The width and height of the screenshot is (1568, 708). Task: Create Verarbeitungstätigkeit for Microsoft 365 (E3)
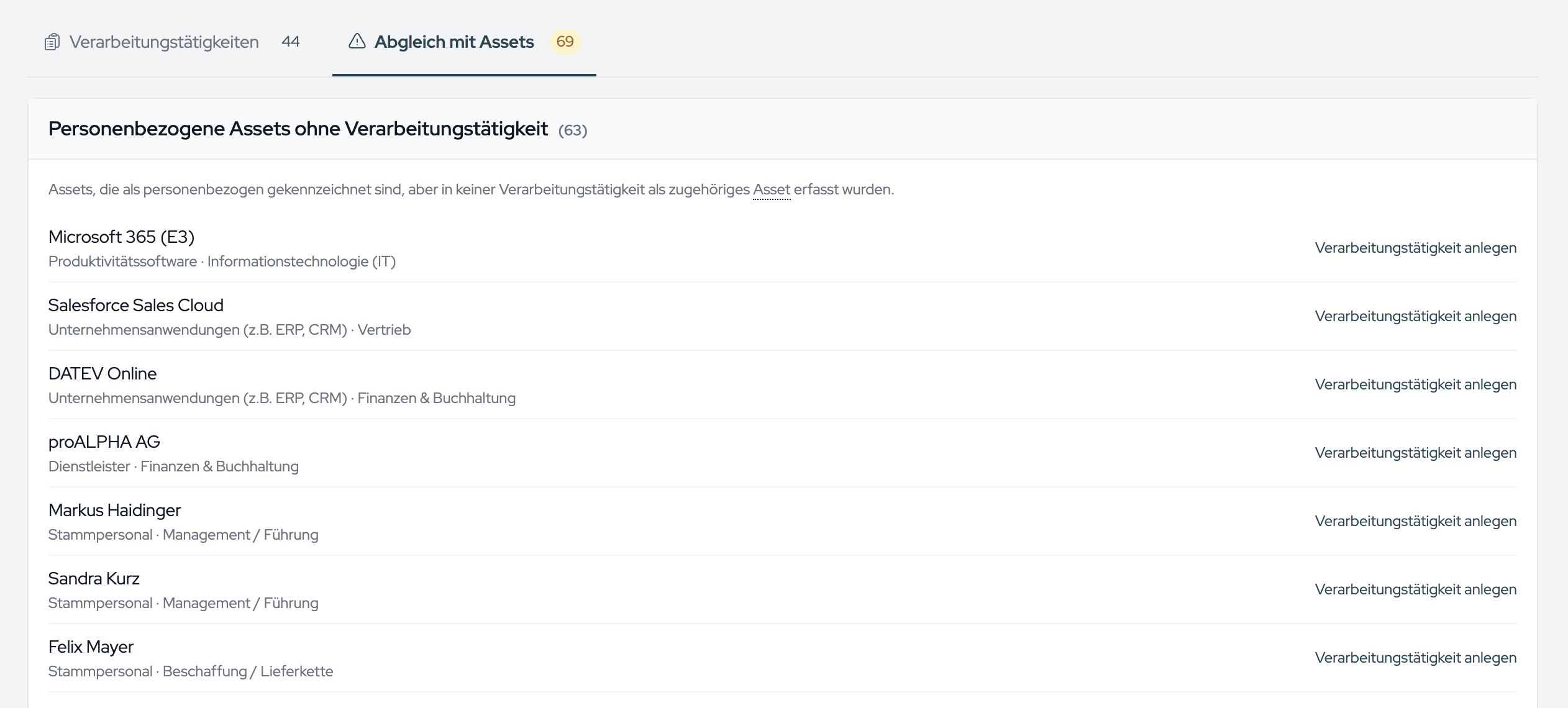tap(1416, 248)
